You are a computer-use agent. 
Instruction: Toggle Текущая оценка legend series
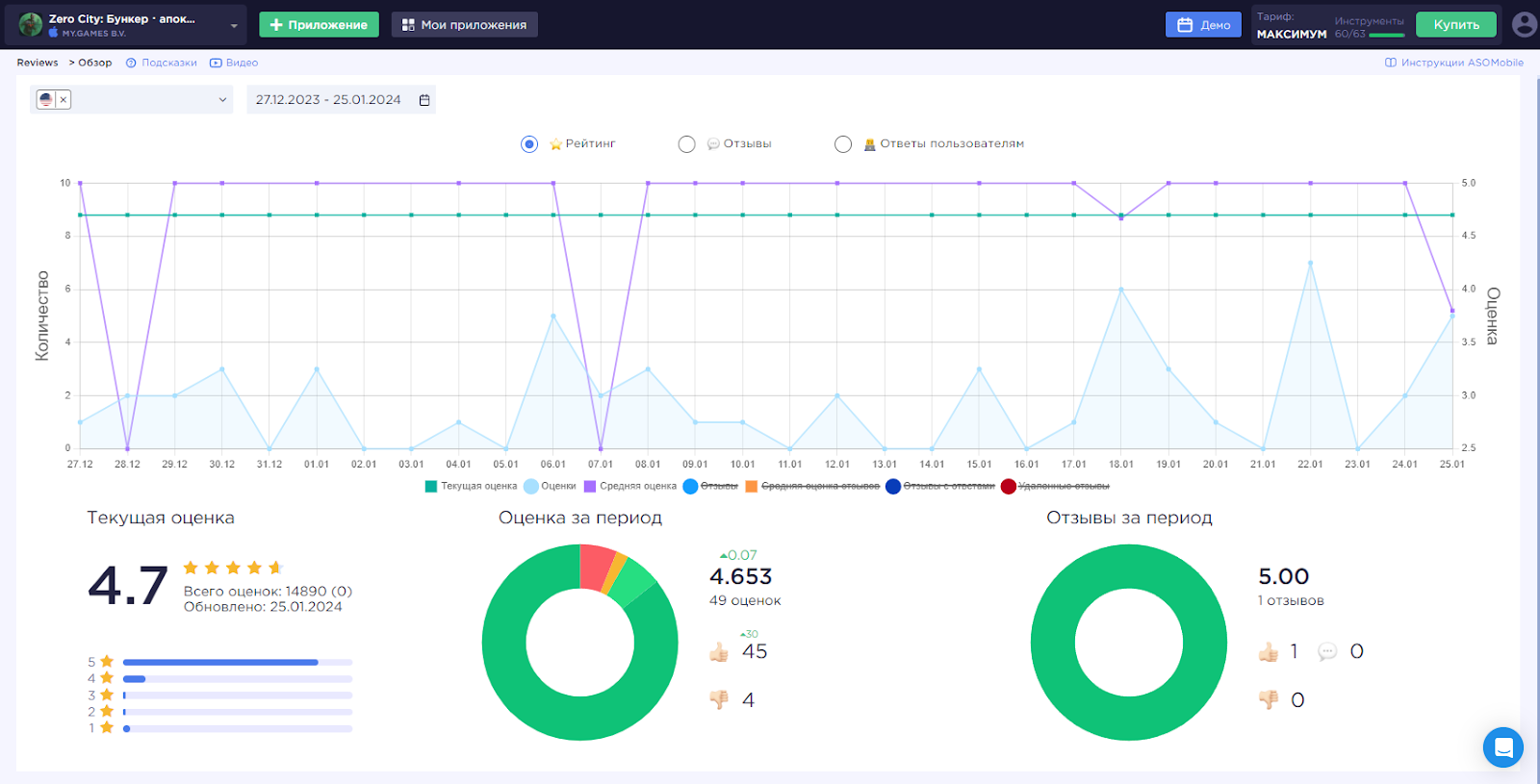click(x=471, y=487)
